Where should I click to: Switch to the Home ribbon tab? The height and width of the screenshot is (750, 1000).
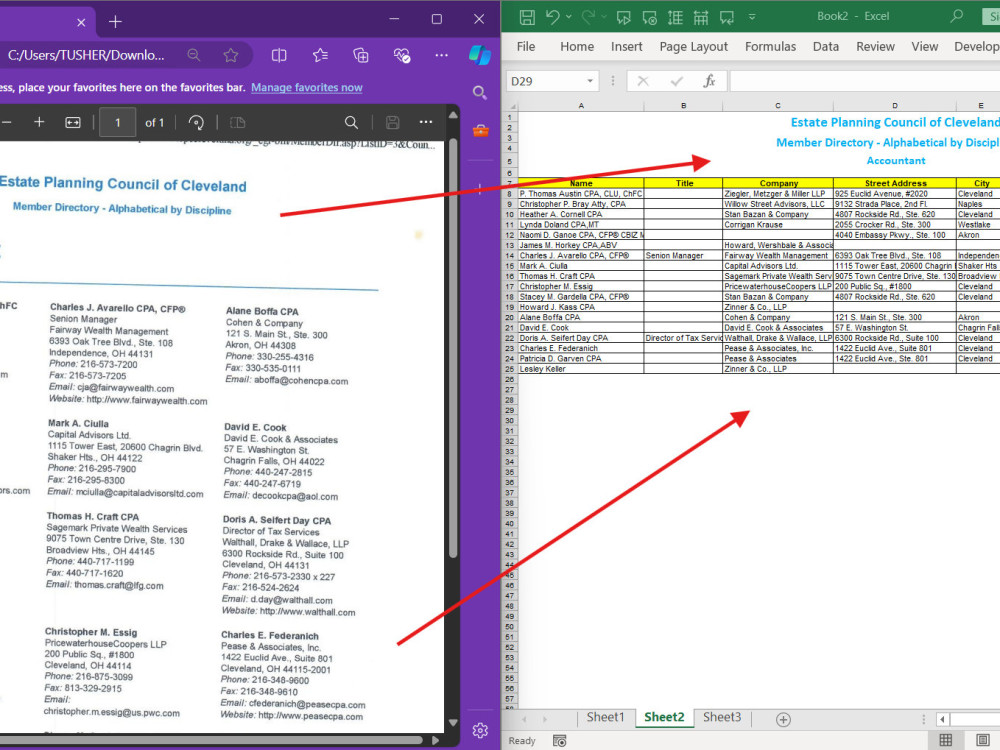pyautogui.click(x=577, y=47)
